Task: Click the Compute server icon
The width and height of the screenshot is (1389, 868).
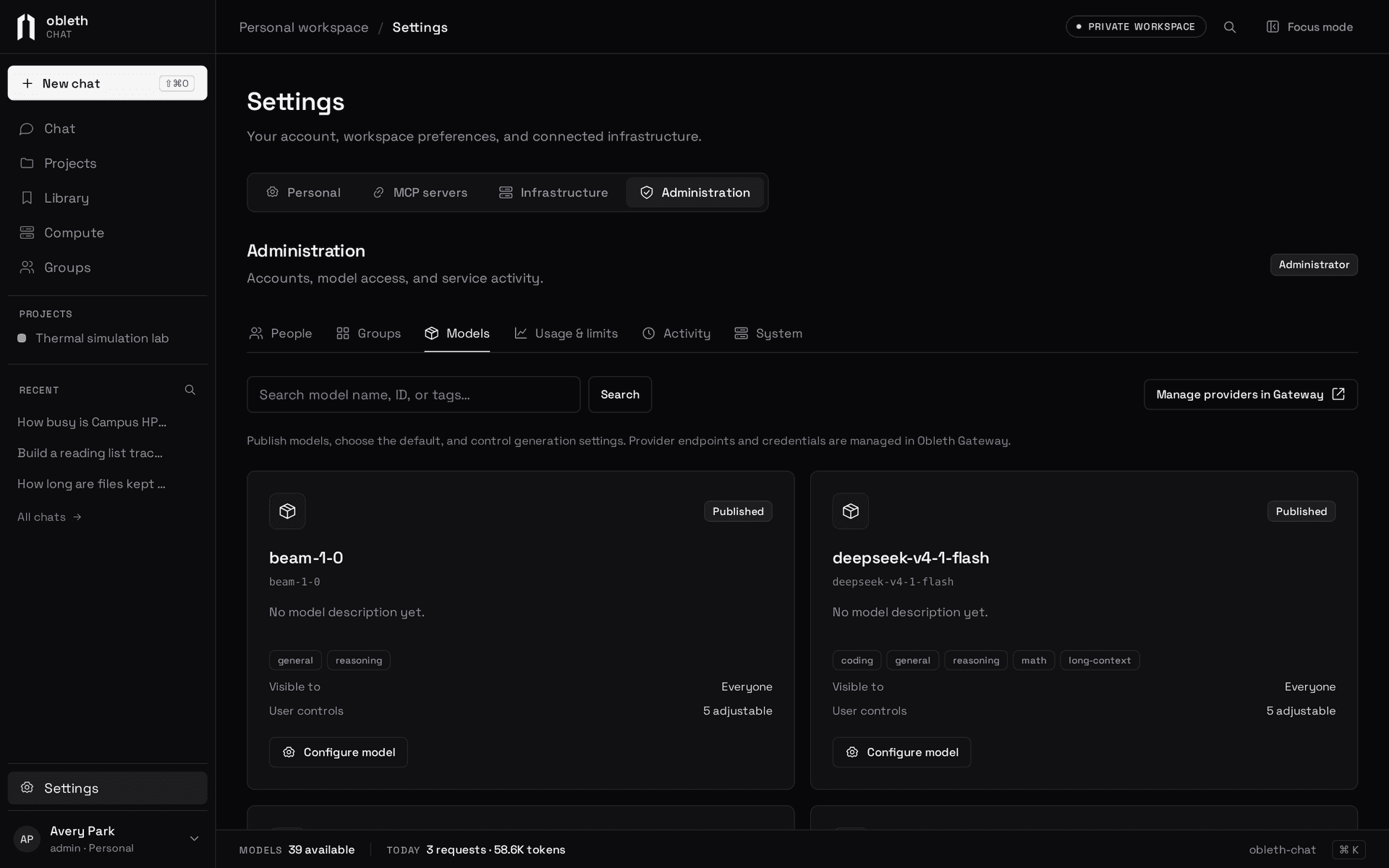Action: point(27,232)
